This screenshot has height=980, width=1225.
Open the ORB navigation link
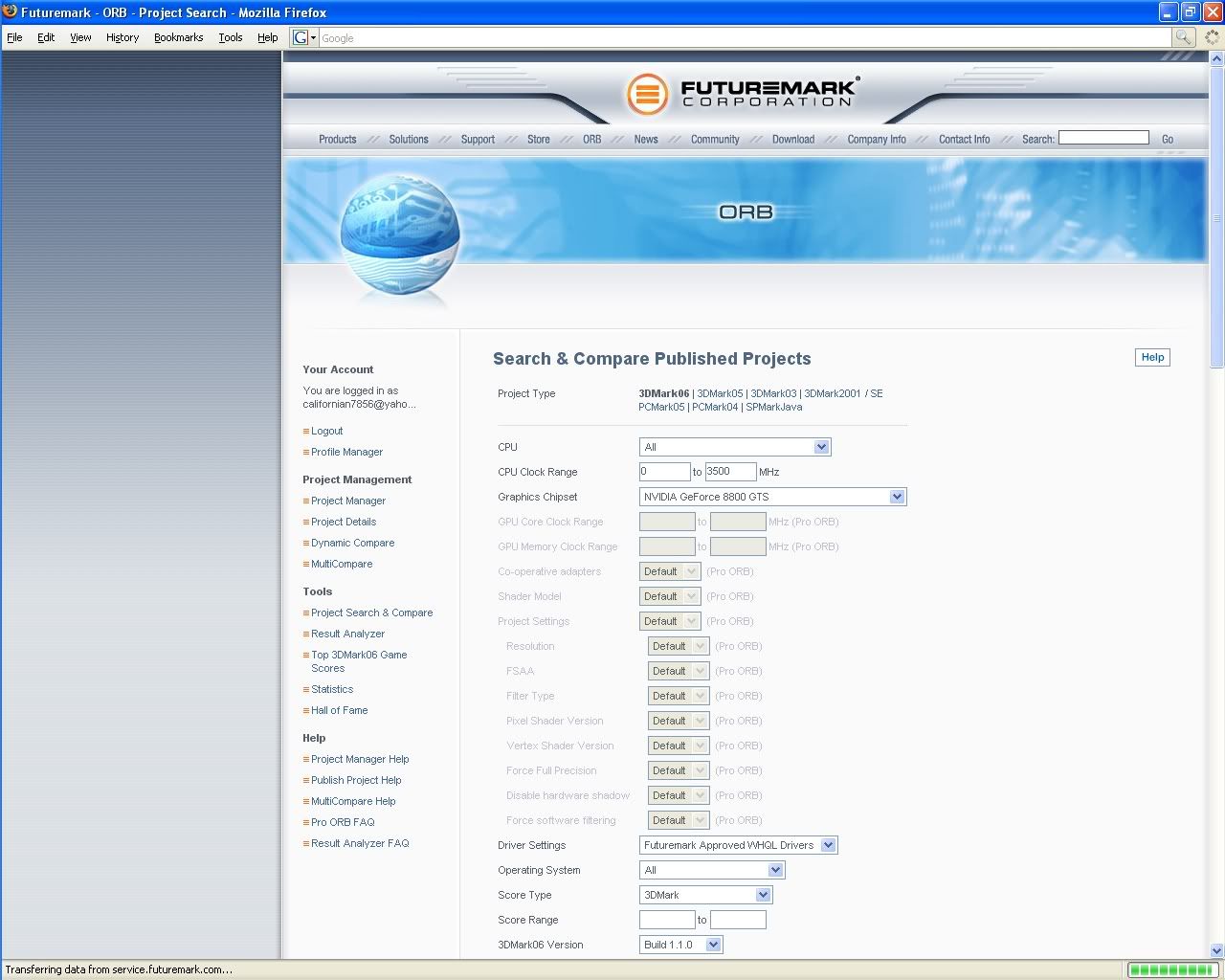pos(592,139)
